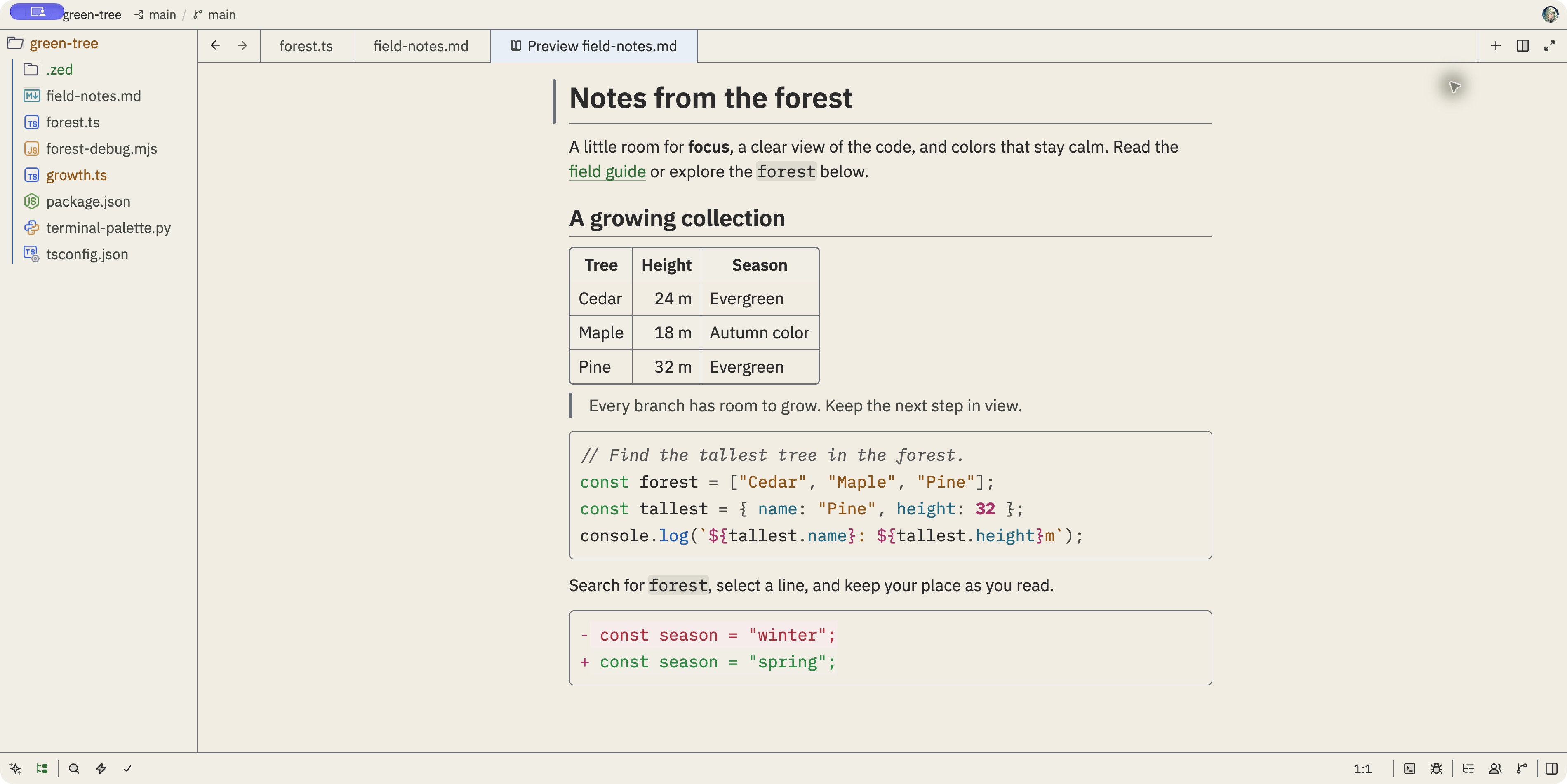1567x784 pixels.
Task: Open the main branch picker after the slash
Action: point(215,14)
